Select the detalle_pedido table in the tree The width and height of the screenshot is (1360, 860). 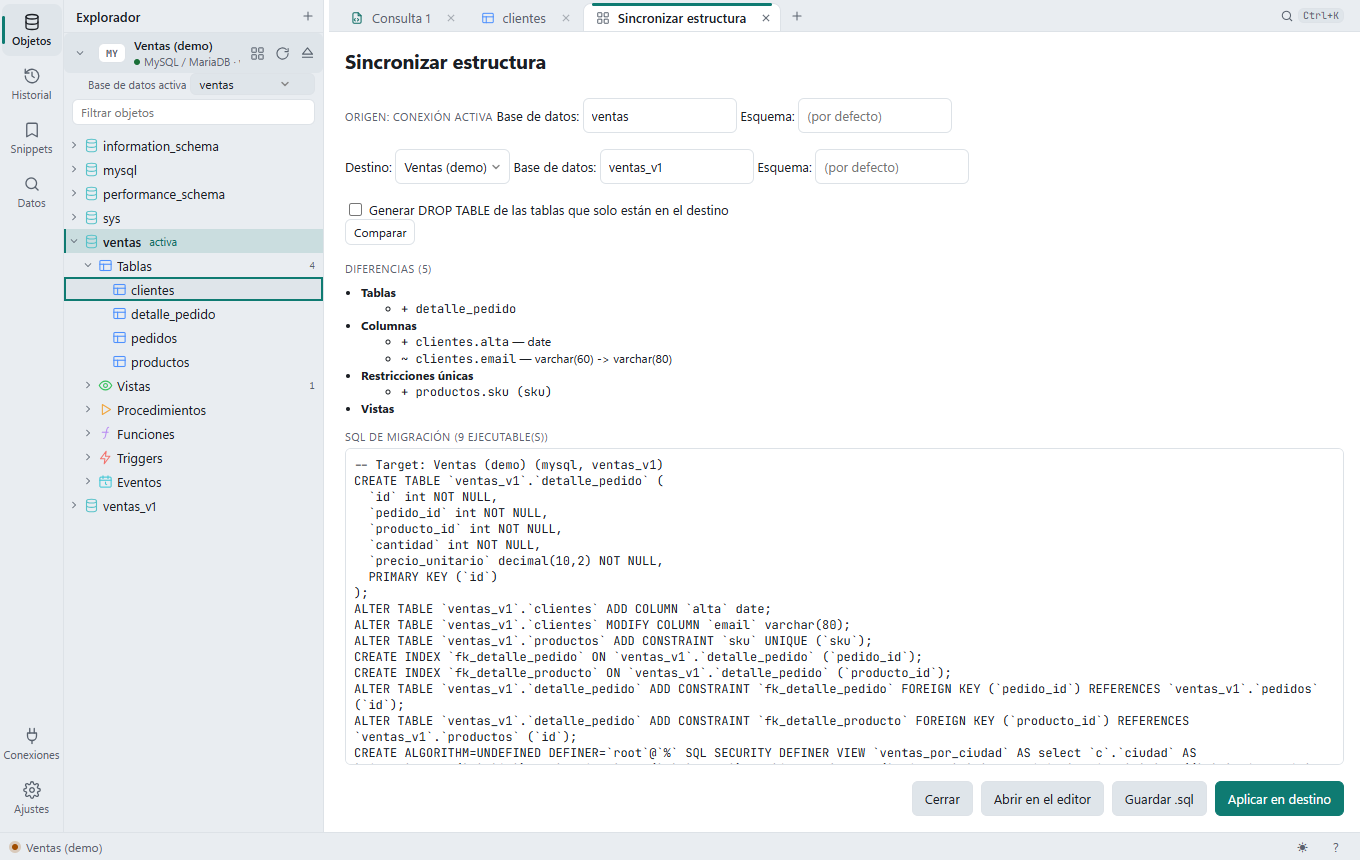(x=194, y=314)
